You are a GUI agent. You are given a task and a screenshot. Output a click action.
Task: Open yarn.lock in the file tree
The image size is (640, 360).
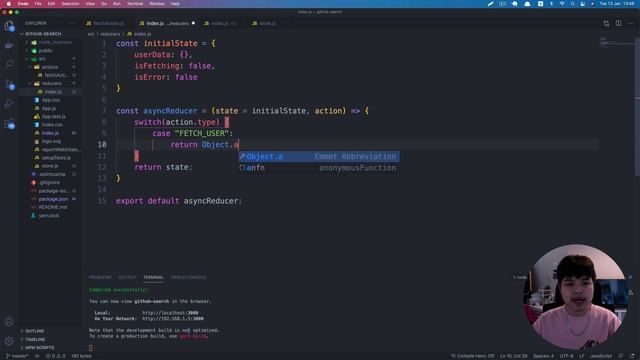click(49, 216)
